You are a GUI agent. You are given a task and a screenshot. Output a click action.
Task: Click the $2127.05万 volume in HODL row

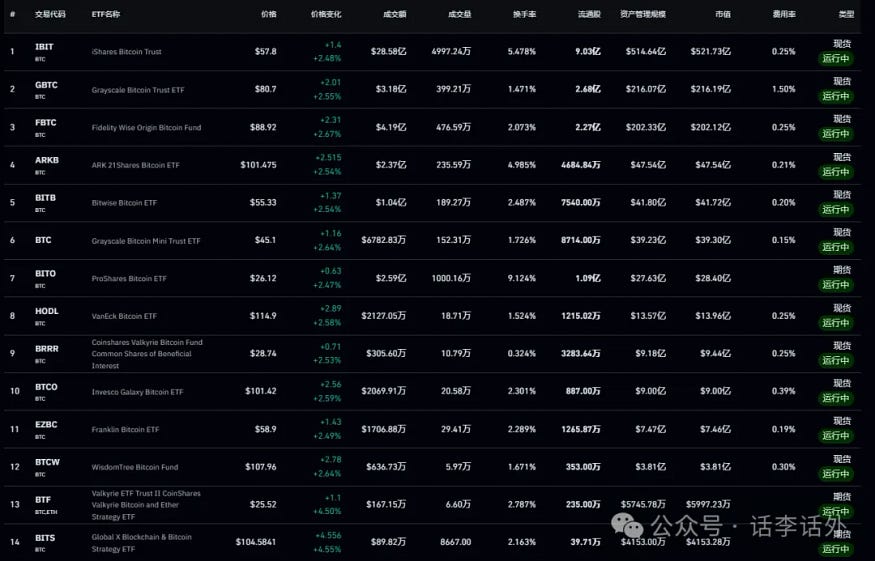[x=383, y=316]
